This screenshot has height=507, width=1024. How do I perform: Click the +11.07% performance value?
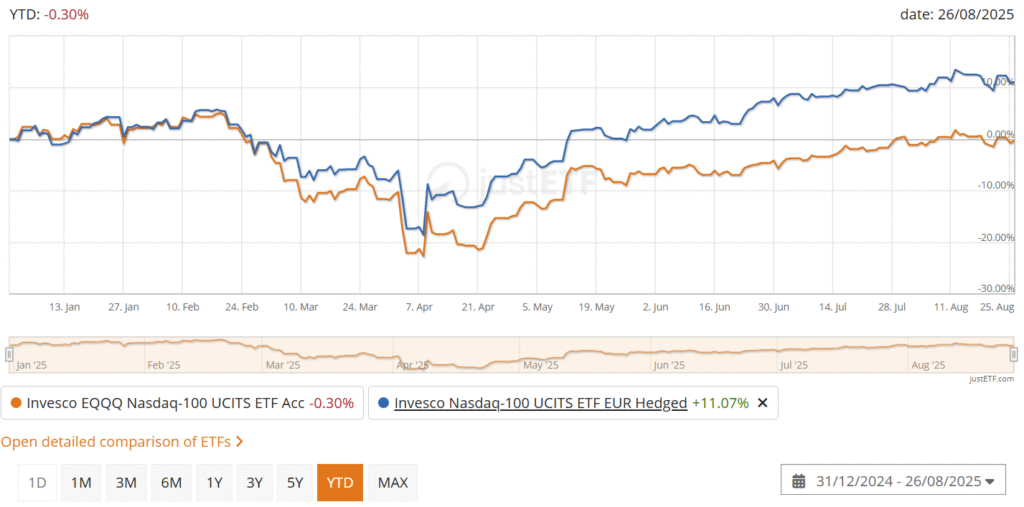coord(720,403)
